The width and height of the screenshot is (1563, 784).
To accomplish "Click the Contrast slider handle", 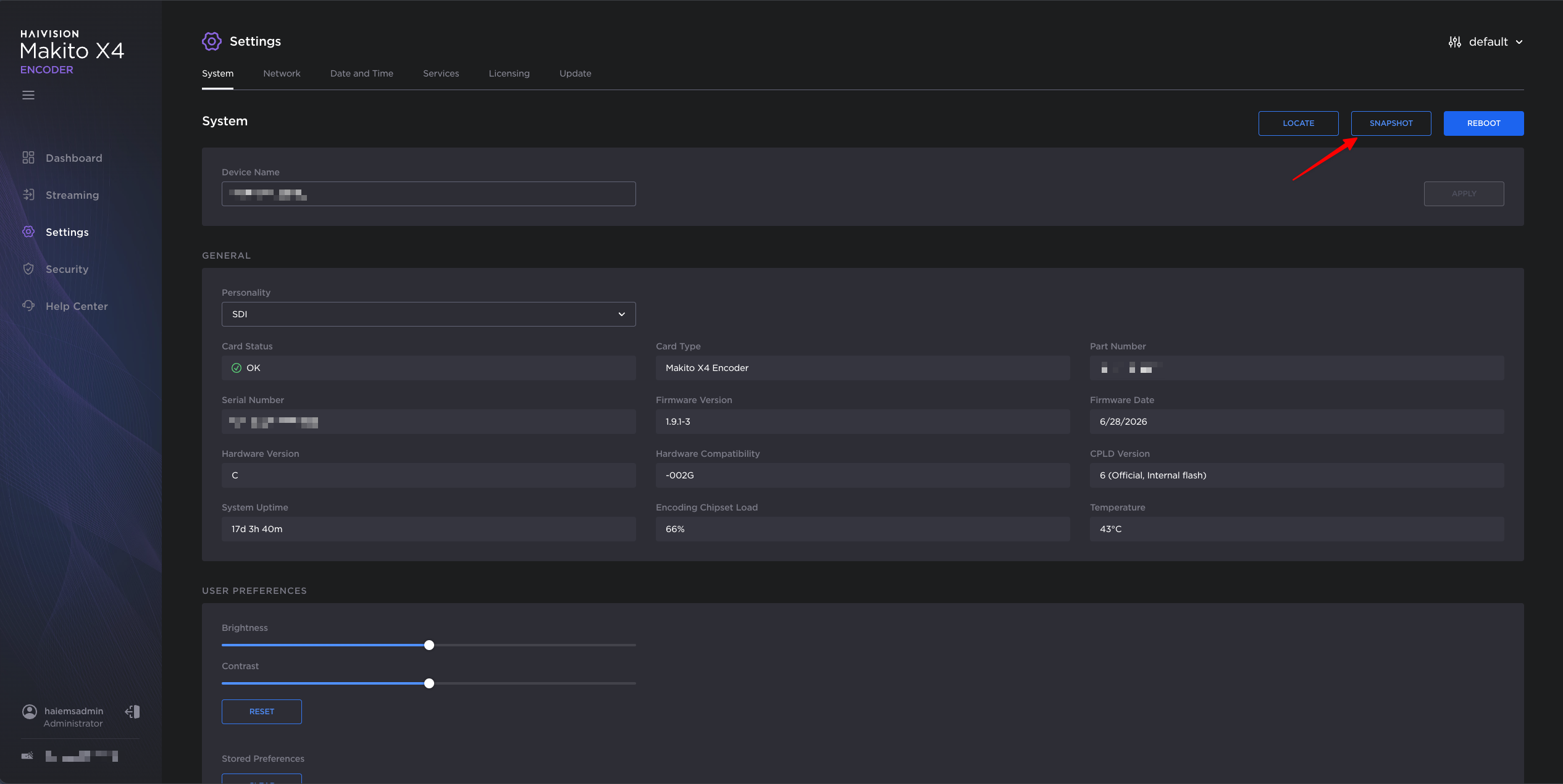I will 429,683.
